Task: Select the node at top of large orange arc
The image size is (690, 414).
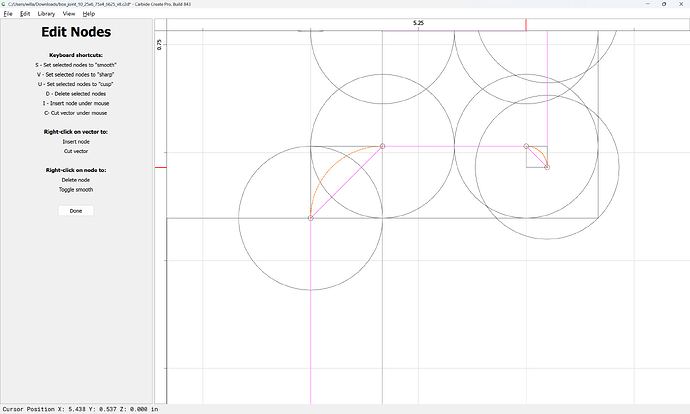Action: [382, 146]
